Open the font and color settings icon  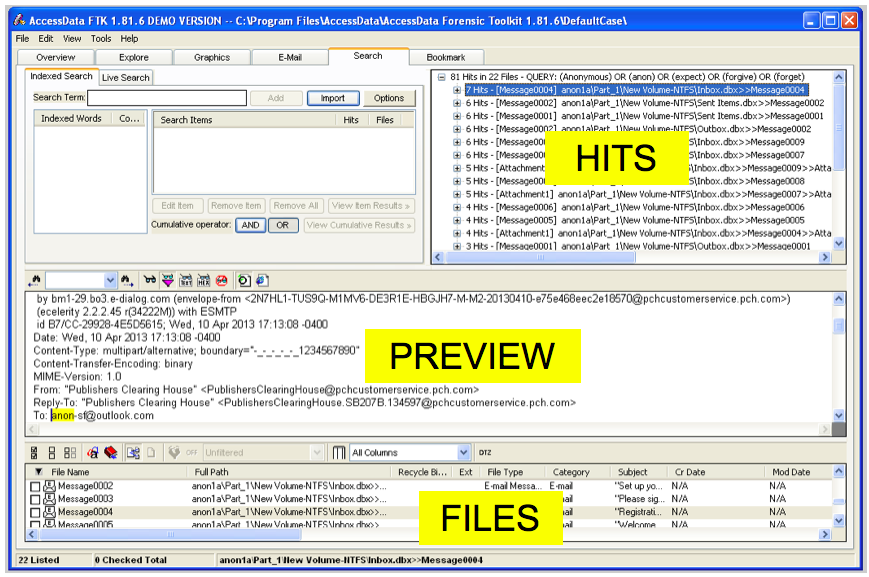click(x=93, y=453)
